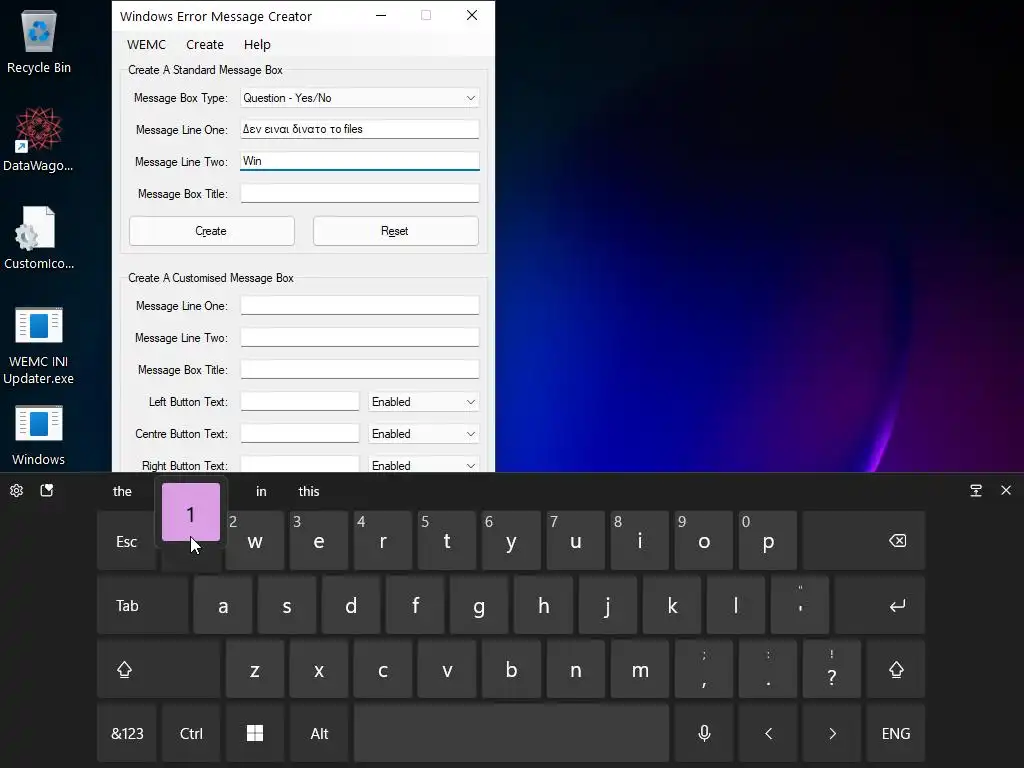Open Right Button Text Enabled dropdown
Viewport: 1024px width, 768px height.
click(423, 465)
